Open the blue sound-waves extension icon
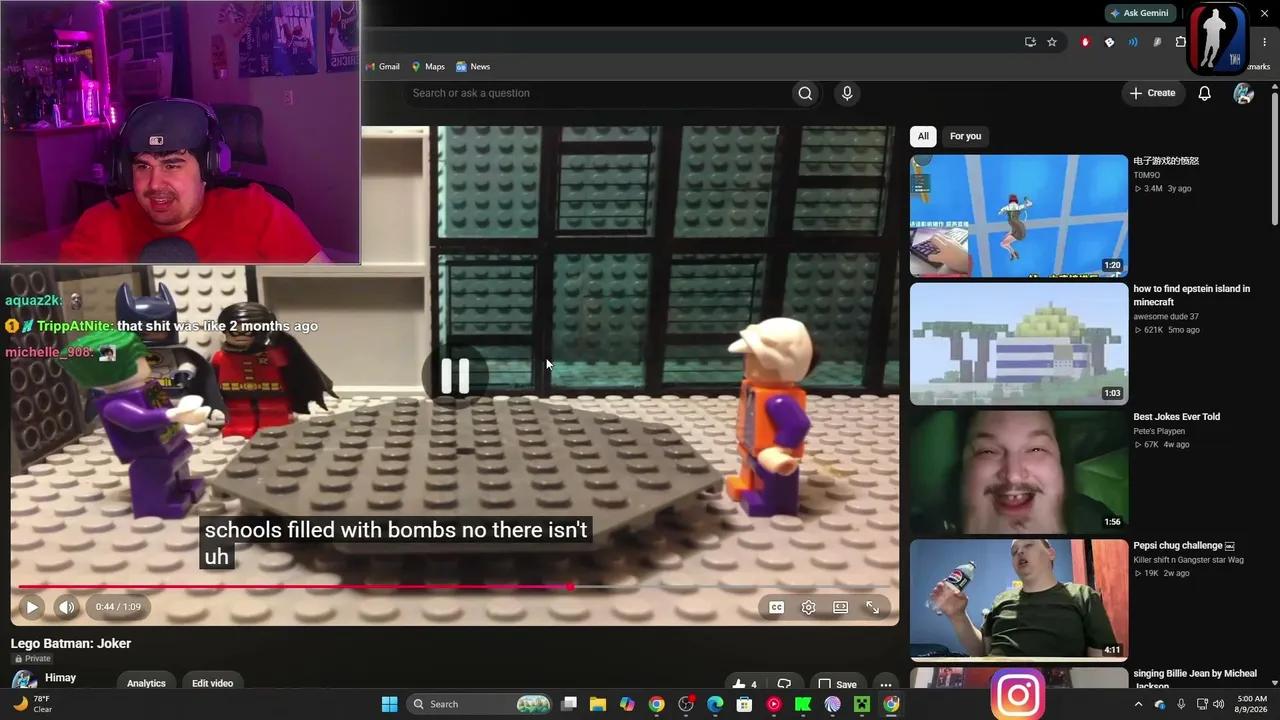The image size is (1280, 720). pyautogui.click(x=1133, y=42)
